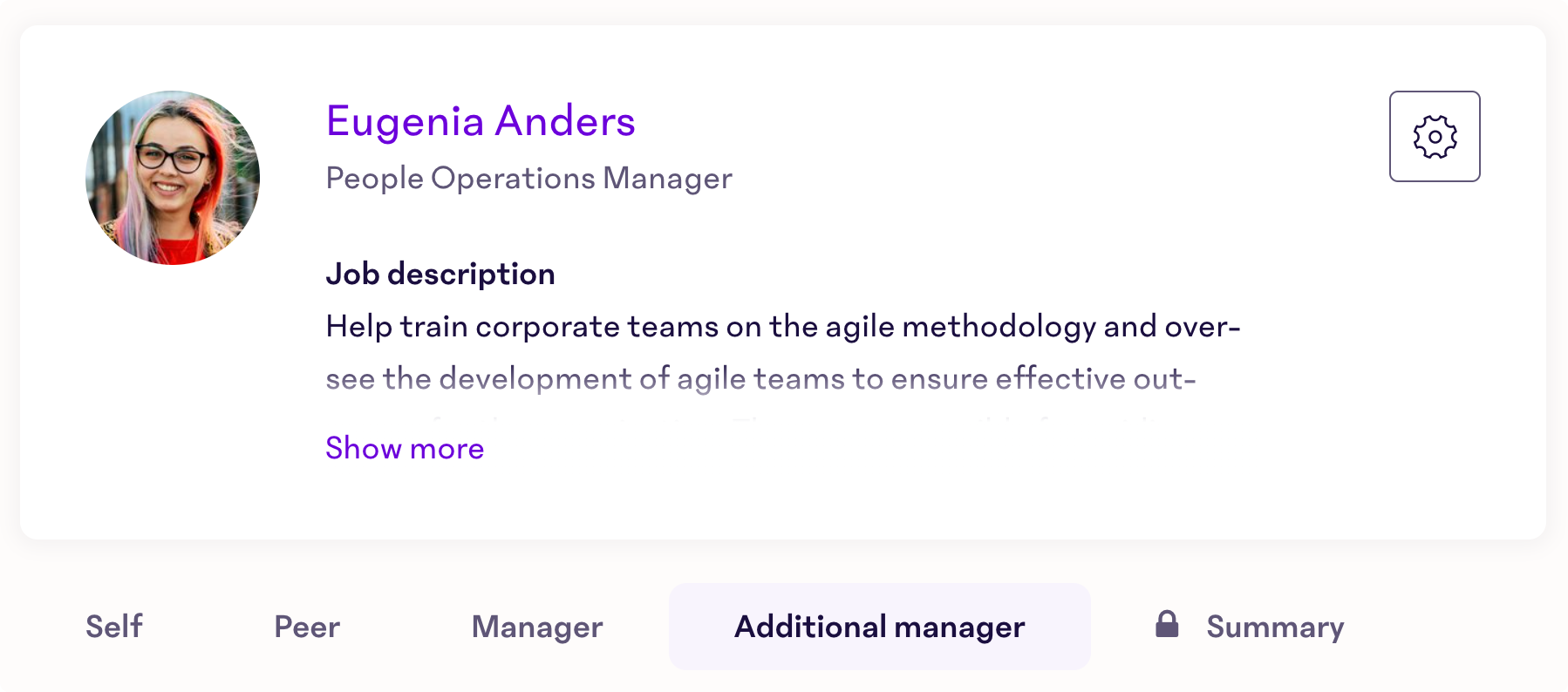The width and height of the screenshot is (1568, 692).
Task: Switch to the Peer tab
Action: [x=307, y=627]
